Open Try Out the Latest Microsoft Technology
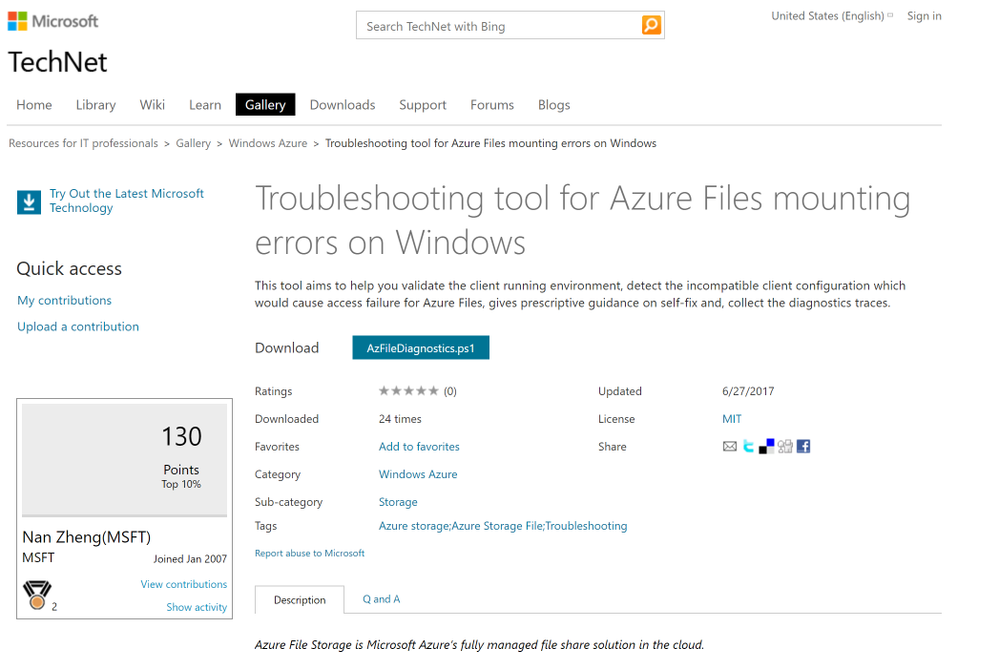 tap(127, 200)
